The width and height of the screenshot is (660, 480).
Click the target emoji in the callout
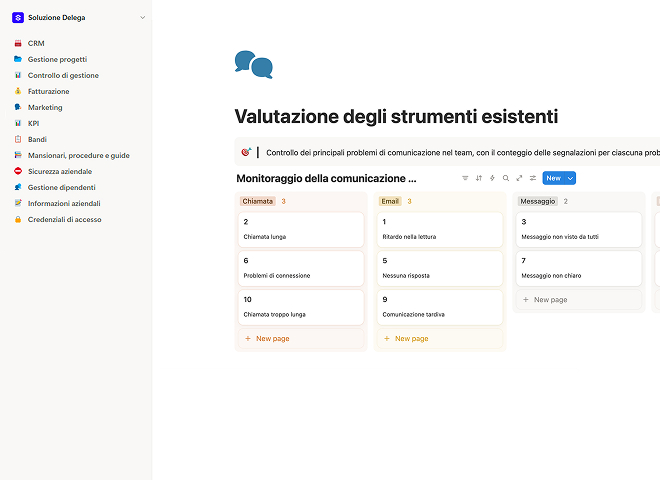coord(246,152)
